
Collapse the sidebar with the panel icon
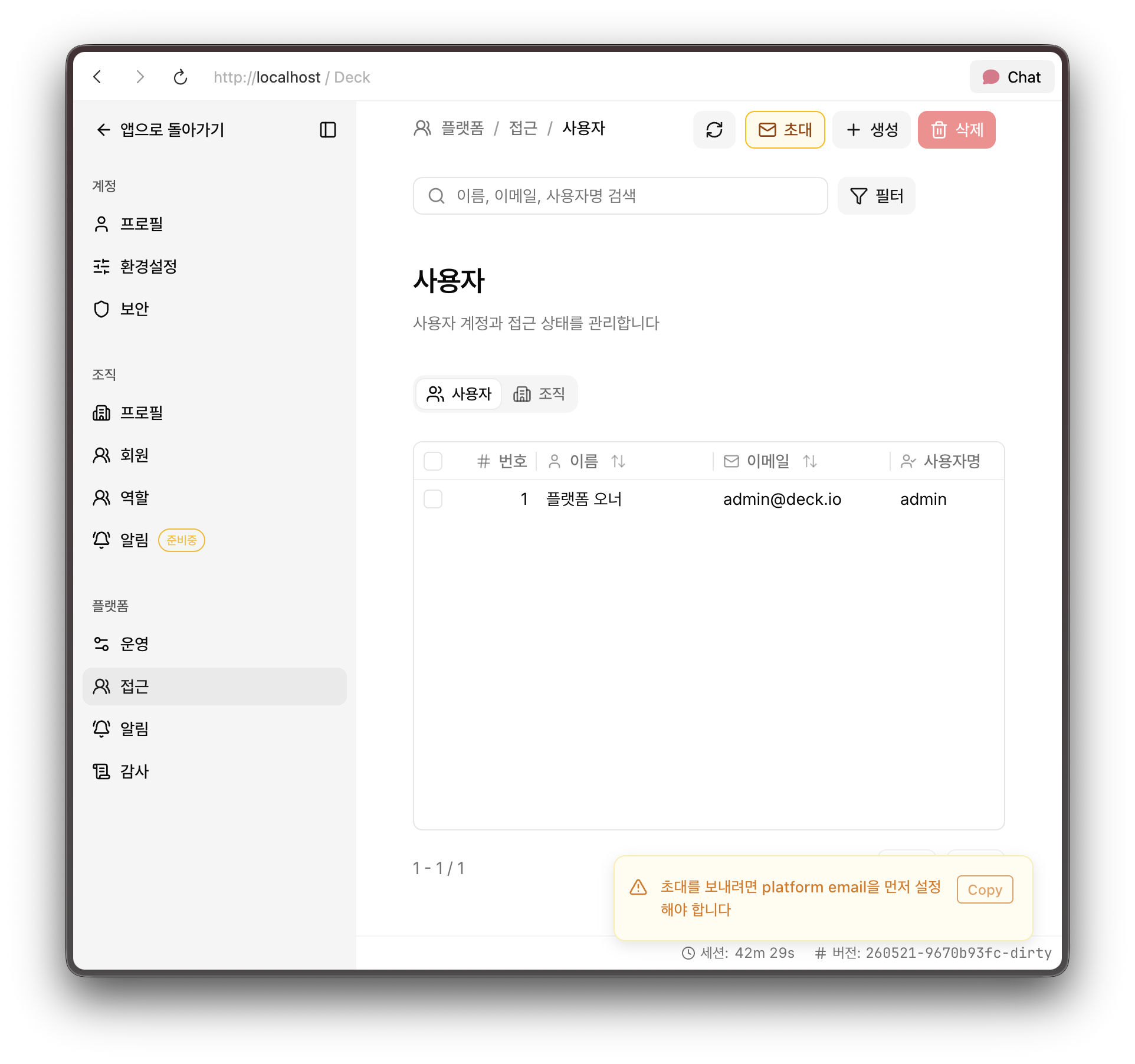pos(328,130)
